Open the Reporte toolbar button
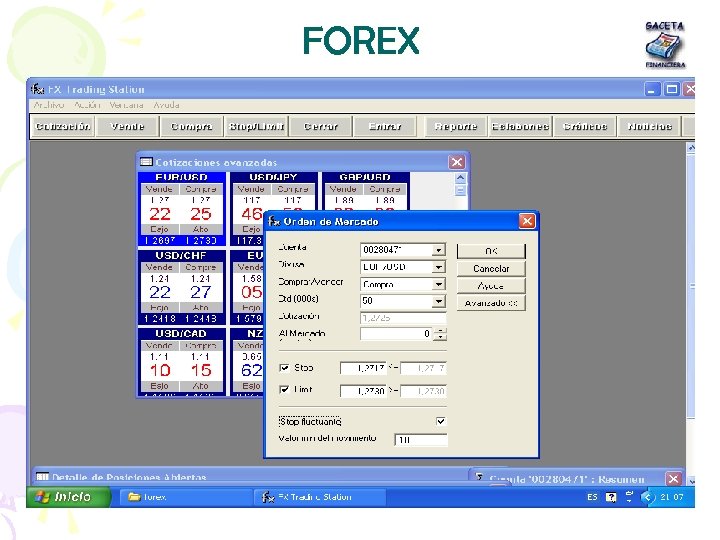The height and width of the screenshot is (540, 720). (x=456, y=126)
